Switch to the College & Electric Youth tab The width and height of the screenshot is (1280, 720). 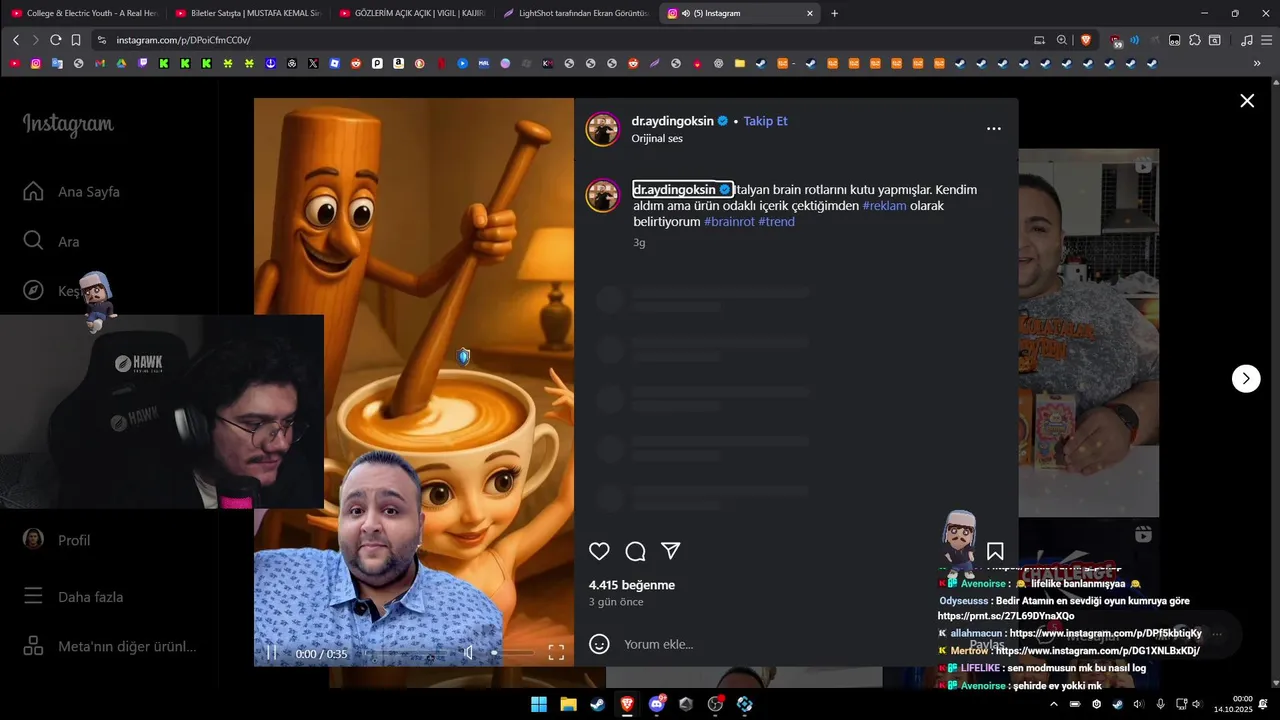point(84,13)
